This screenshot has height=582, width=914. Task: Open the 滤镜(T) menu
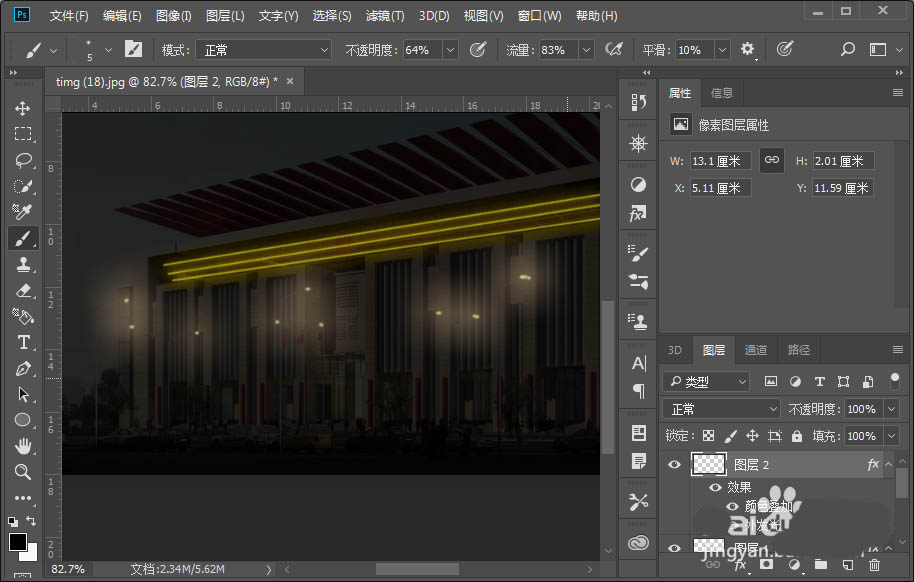coord(385,16)
